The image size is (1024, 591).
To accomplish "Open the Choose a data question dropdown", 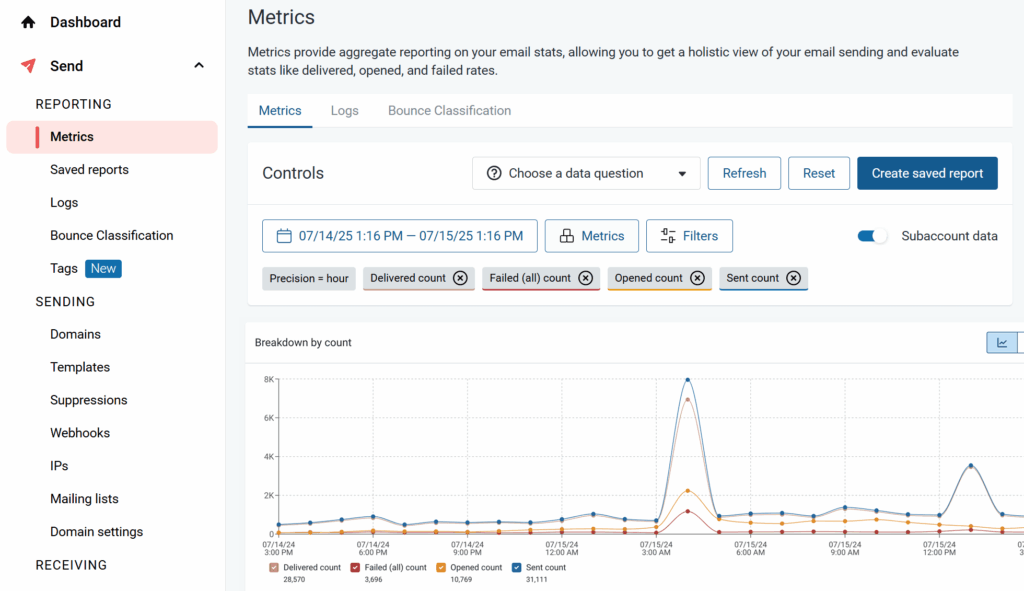I will point(586,173).
